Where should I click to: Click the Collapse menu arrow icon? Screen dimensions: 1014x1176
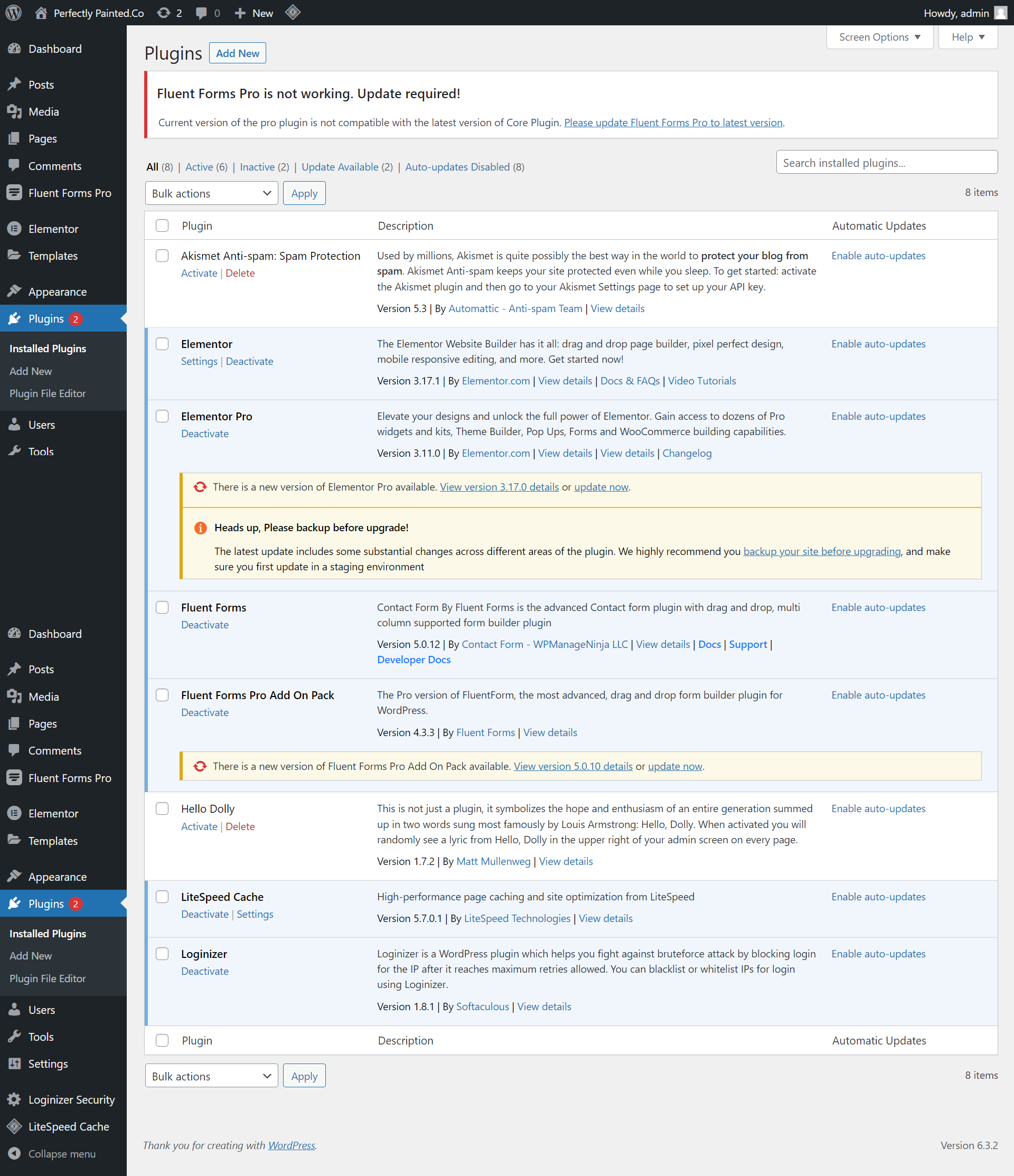pyautogui.click(x=15, y=1154)
